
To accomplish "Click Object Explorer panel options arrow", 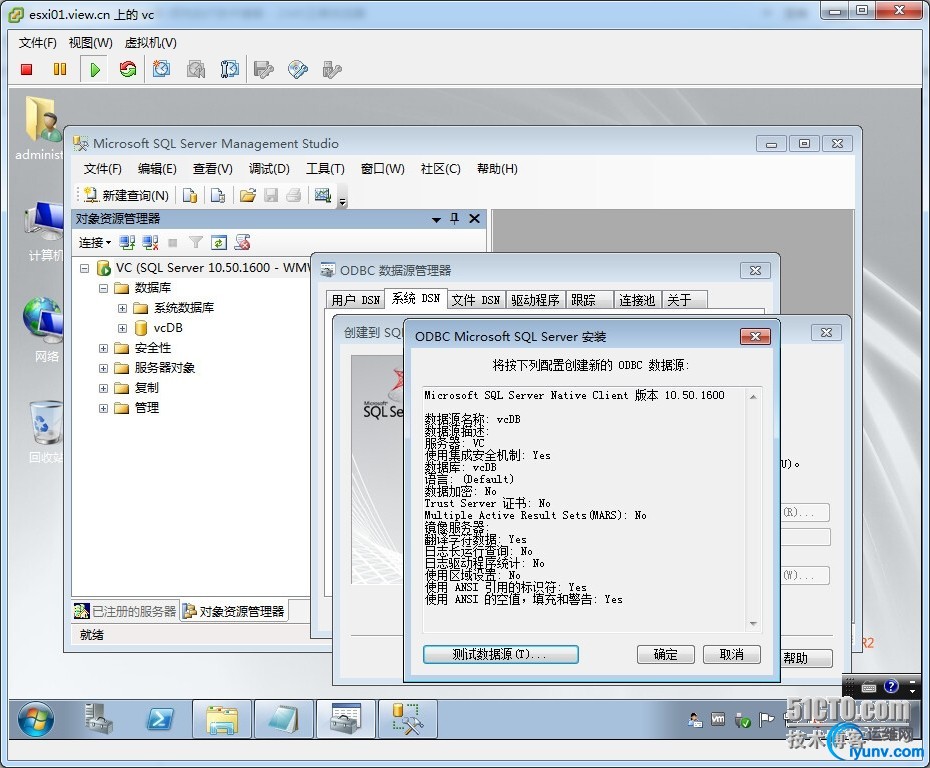I will pos(437,219).
